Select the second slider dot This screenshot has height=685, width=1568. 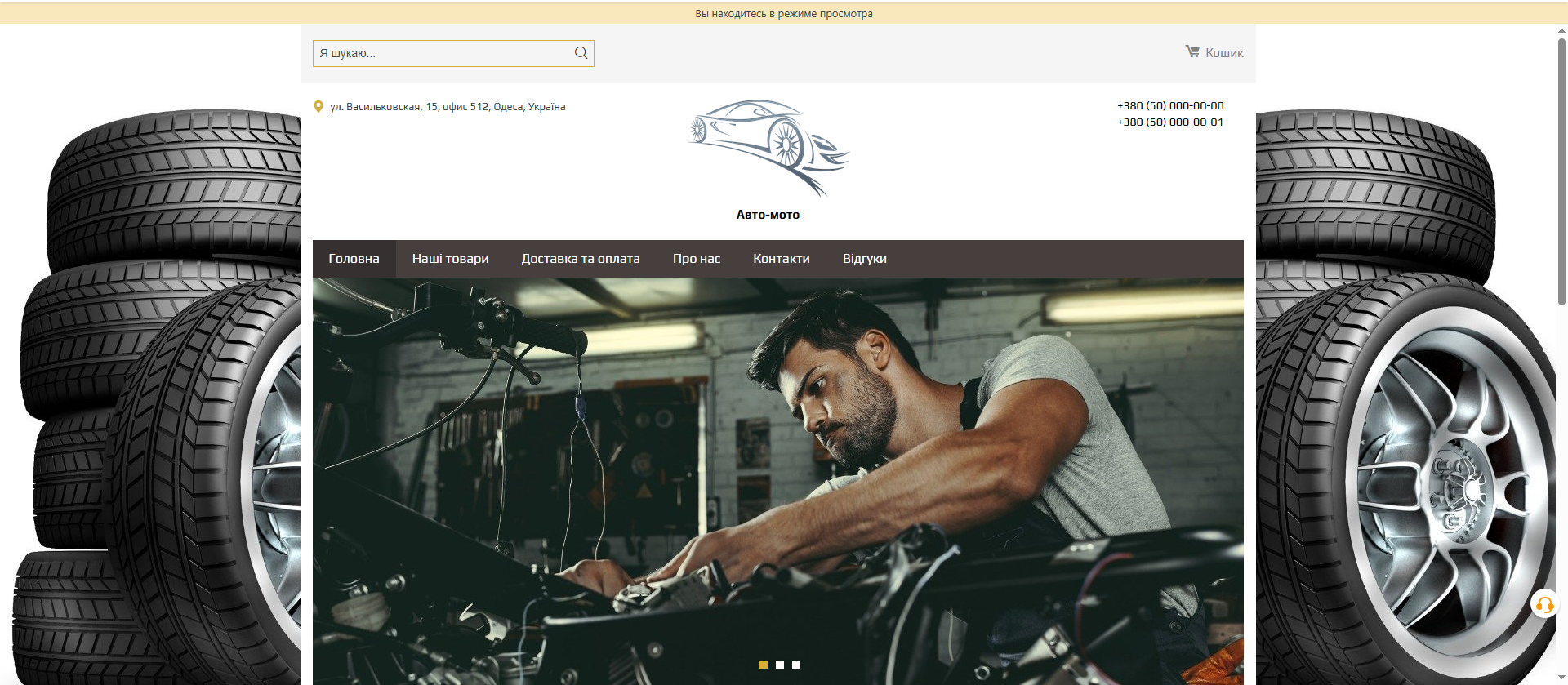tap(780, 665)
